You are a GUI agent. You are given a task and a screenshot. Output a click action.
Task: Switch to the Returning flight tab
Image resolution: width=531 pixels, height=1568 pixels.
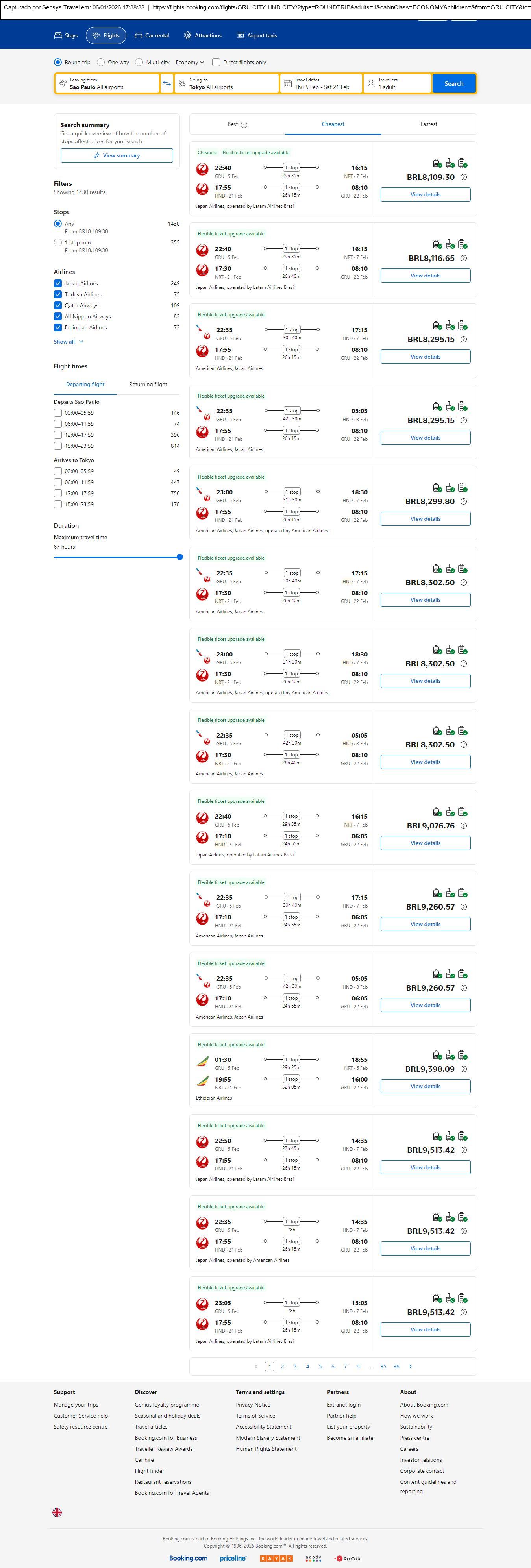[x=148, y=384]
